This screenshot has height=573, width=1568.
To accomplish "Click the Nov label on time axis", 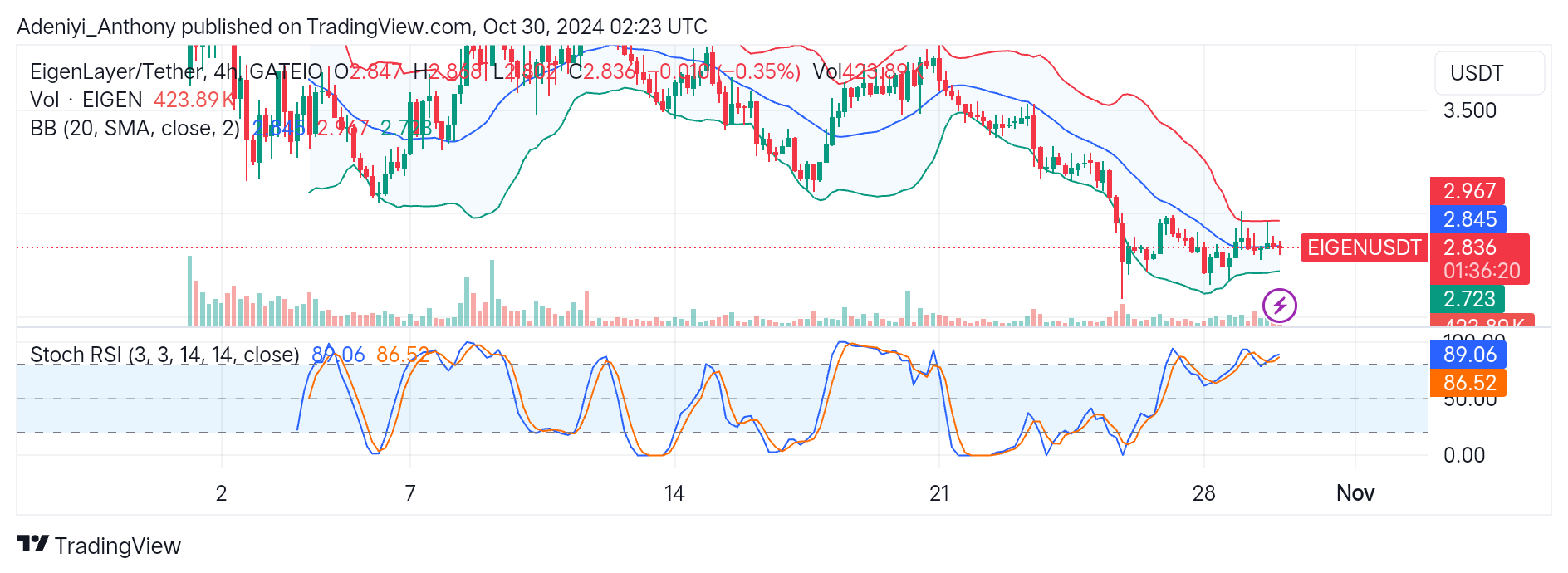I will coord(1355,493).
